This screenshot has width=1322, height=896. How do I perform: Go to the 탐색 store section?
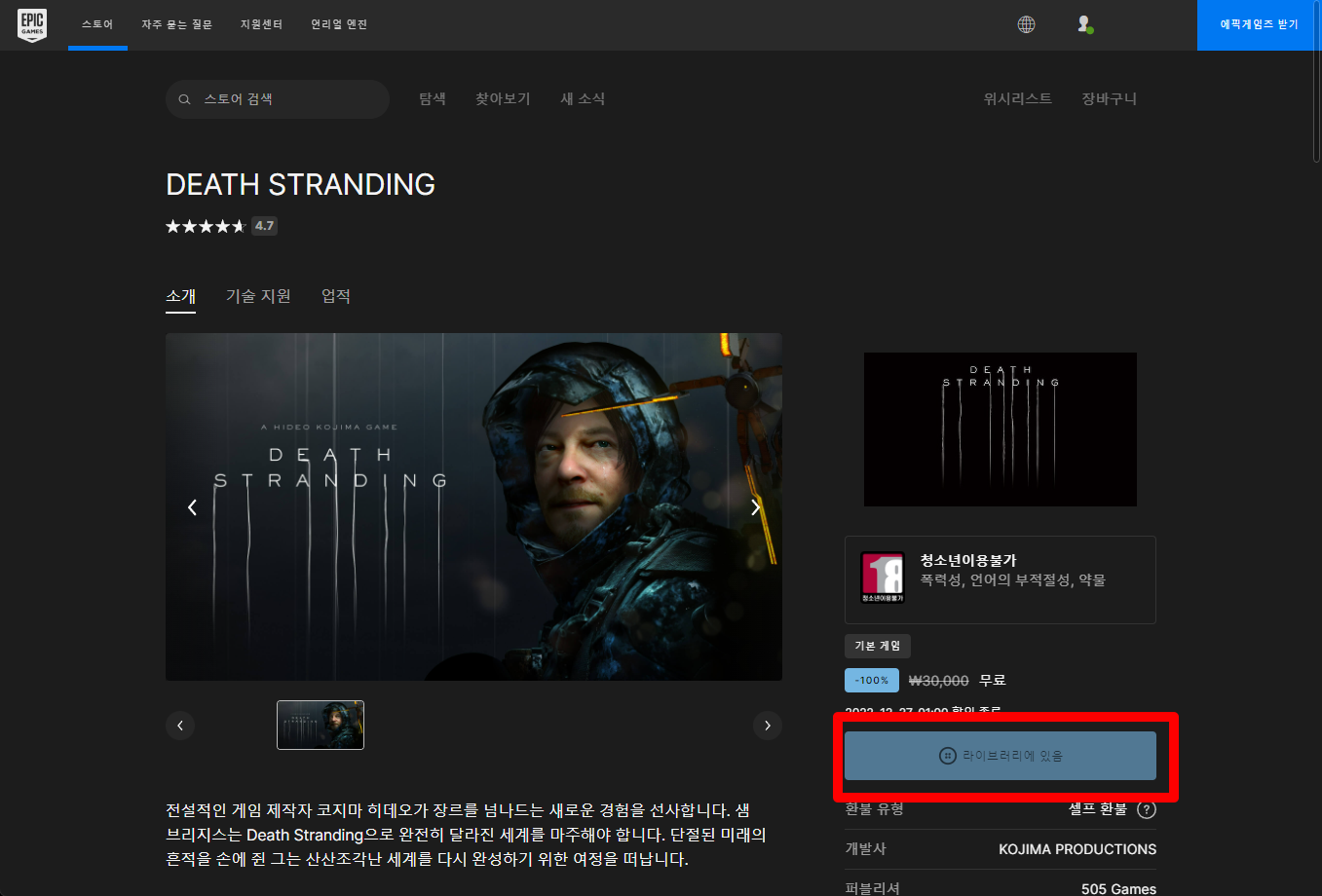[433, 99]
